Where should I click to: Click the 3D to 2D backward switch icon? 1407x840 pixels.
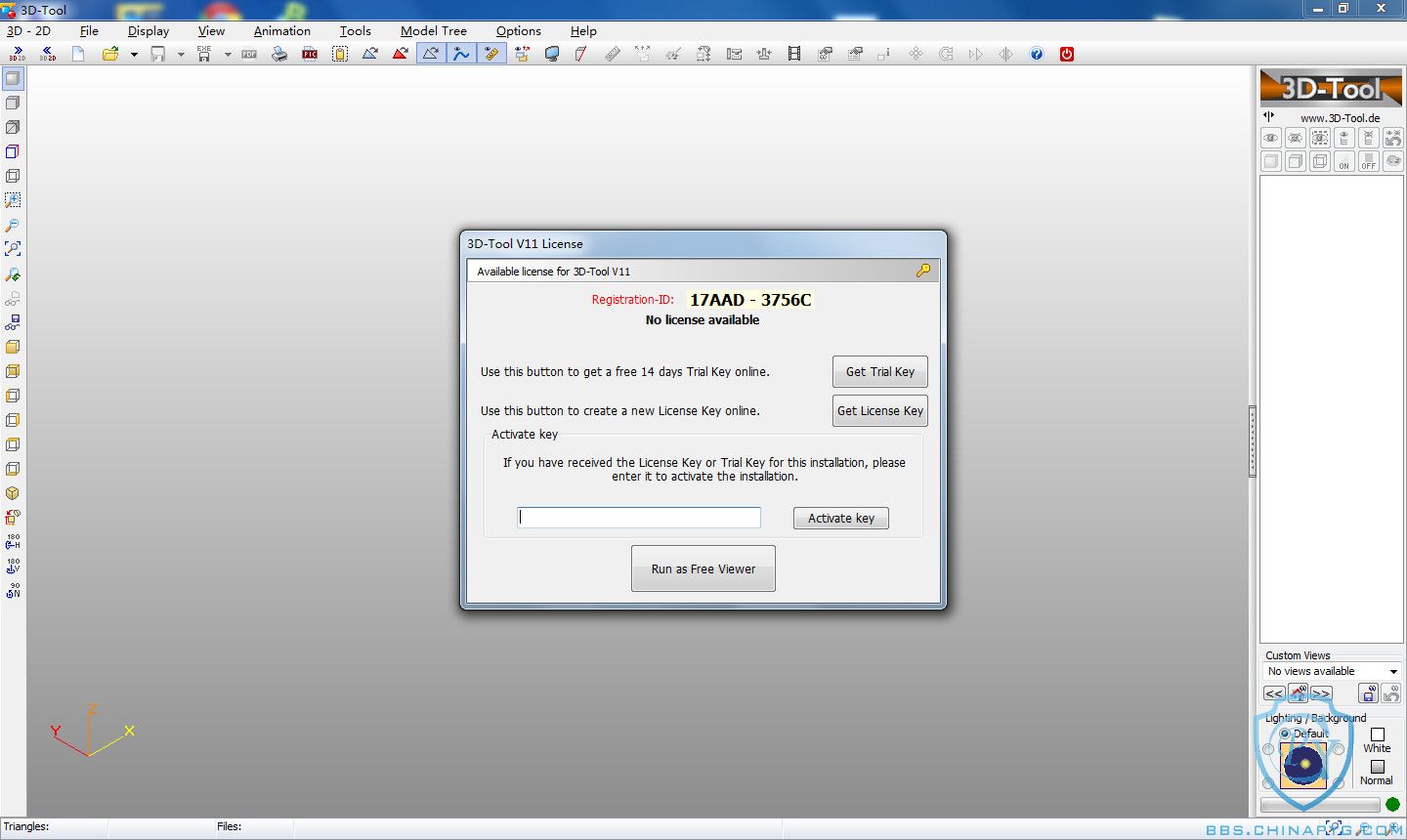(47, 54)
